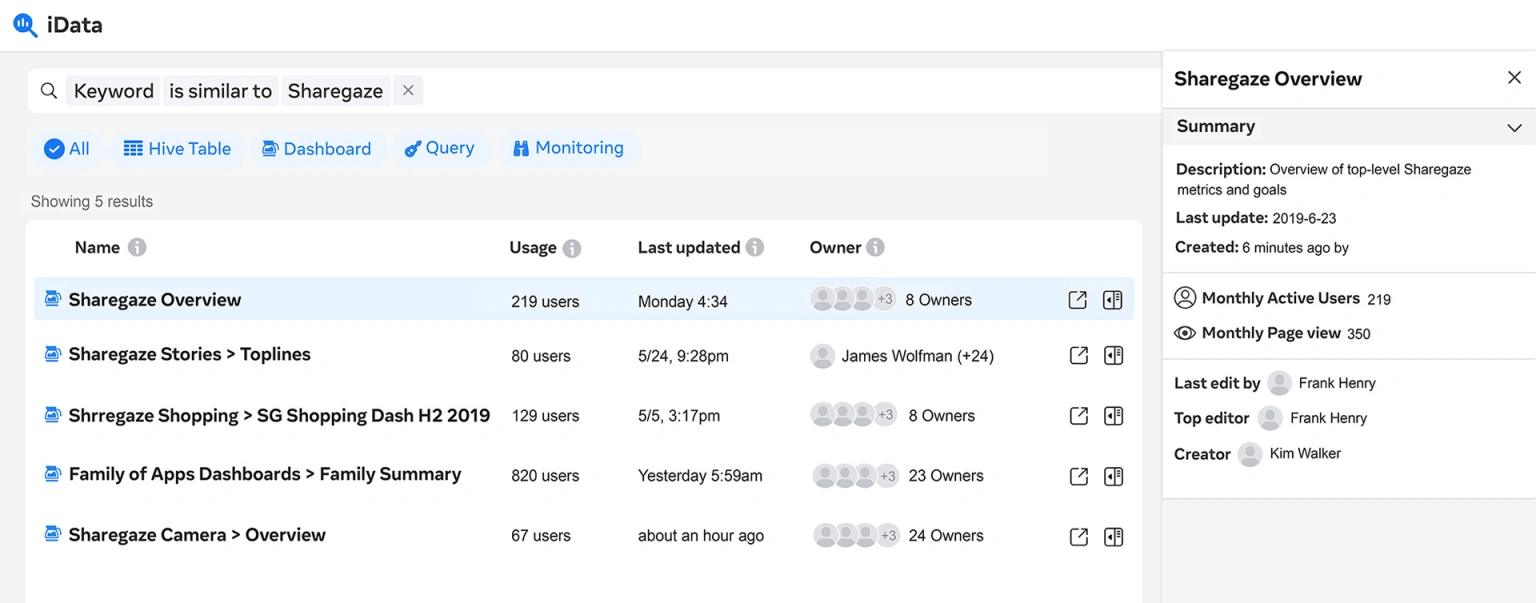Screen dimensions: 1536x603
Task: Click the info icon beside Name column
Action: [137, 247]
